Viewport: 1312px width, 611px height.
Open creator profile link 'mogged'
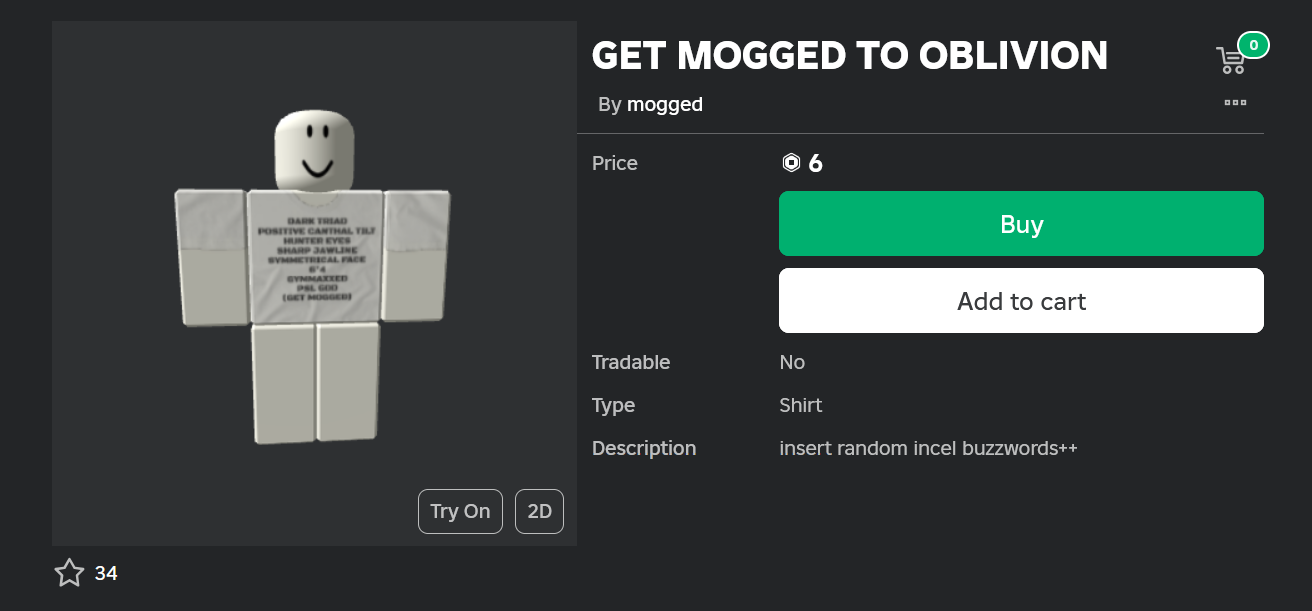pos(665,104)
